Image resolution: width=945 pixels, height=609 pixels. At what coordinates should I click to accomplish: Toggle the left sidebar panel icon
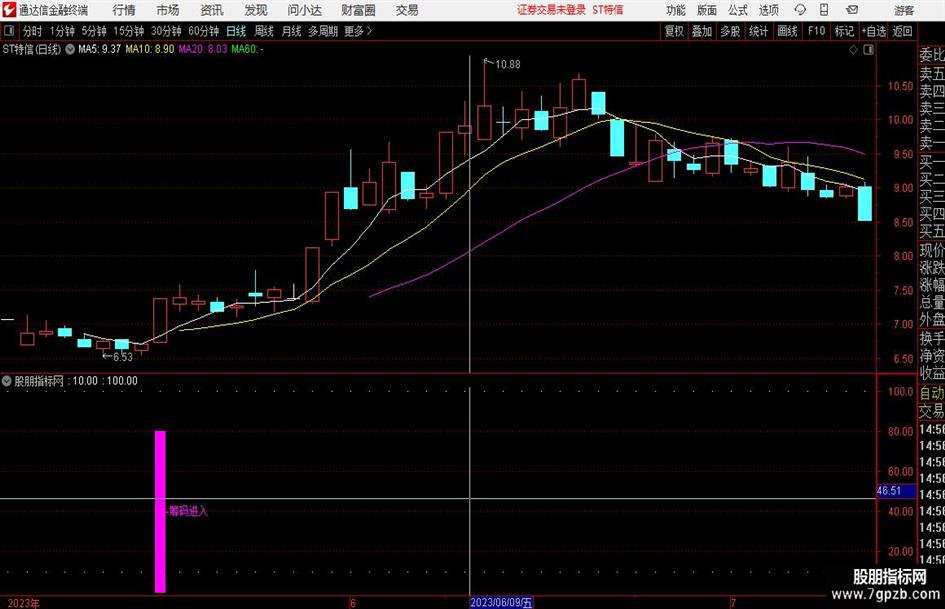coord(9,31)
